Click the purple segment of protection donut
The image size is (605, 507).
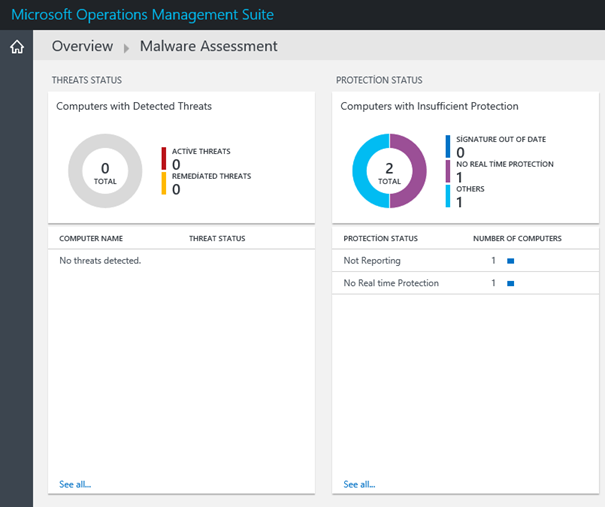tap(419, 171)
